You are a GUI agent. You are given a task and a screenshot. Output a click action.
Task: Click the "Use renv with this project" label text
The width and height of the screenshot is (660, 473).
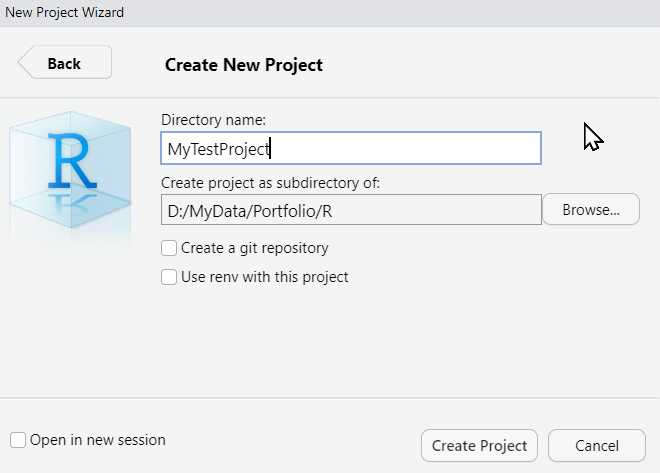click(264, 277)
